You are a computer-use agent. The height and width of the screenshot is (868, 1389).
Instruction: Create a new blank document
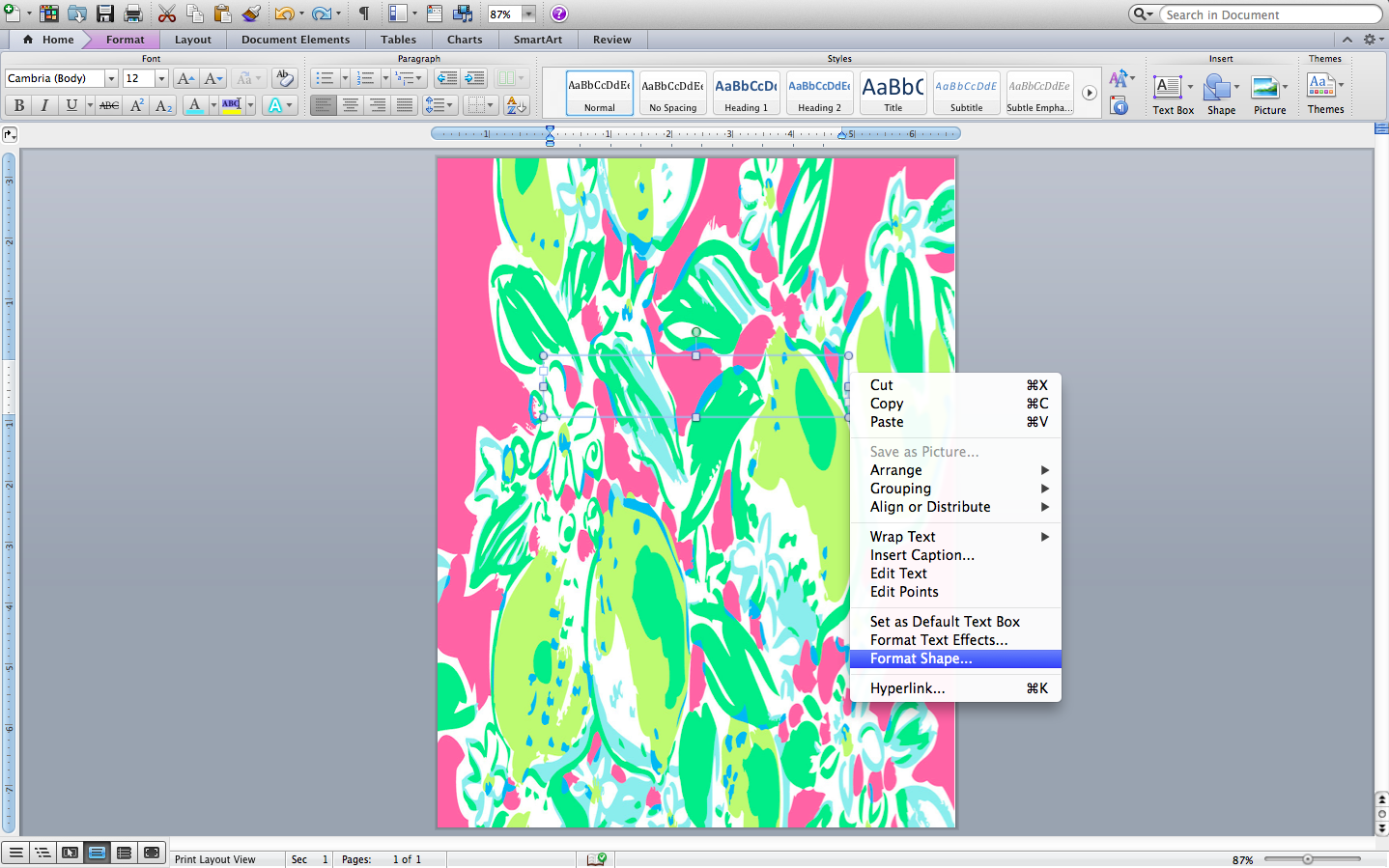[11, 14]
